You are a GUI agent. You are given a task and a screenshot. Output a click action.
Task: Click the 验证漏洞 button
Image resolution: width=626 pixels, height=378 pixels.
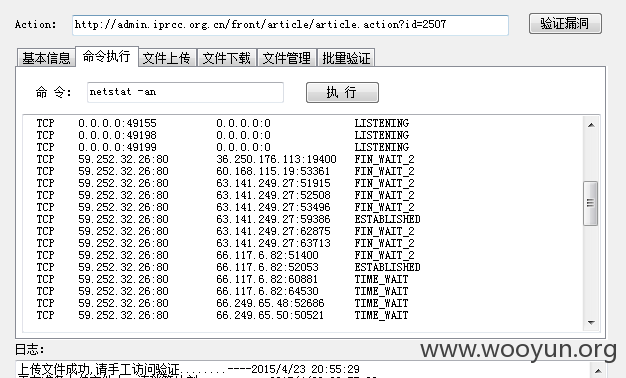click(x=565, y=24)
